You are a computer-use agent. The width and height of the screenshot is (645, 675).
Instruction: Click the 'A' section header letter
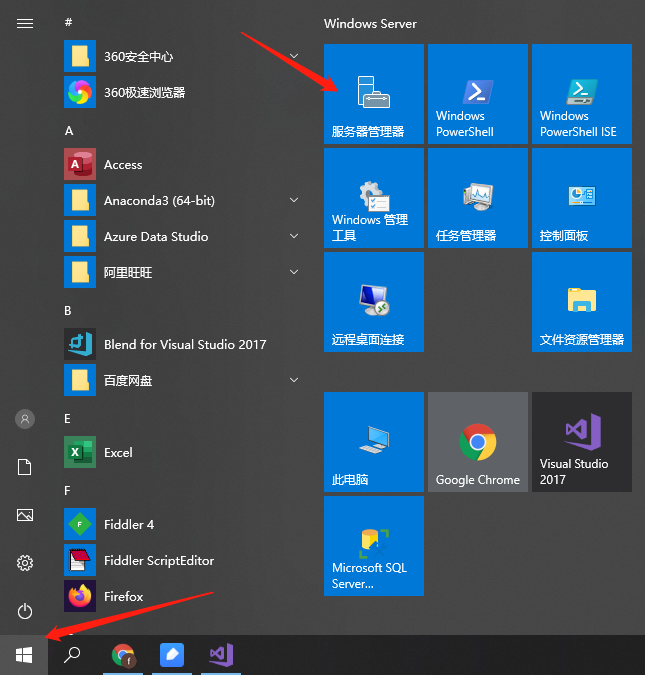click(x=69, y=131)
